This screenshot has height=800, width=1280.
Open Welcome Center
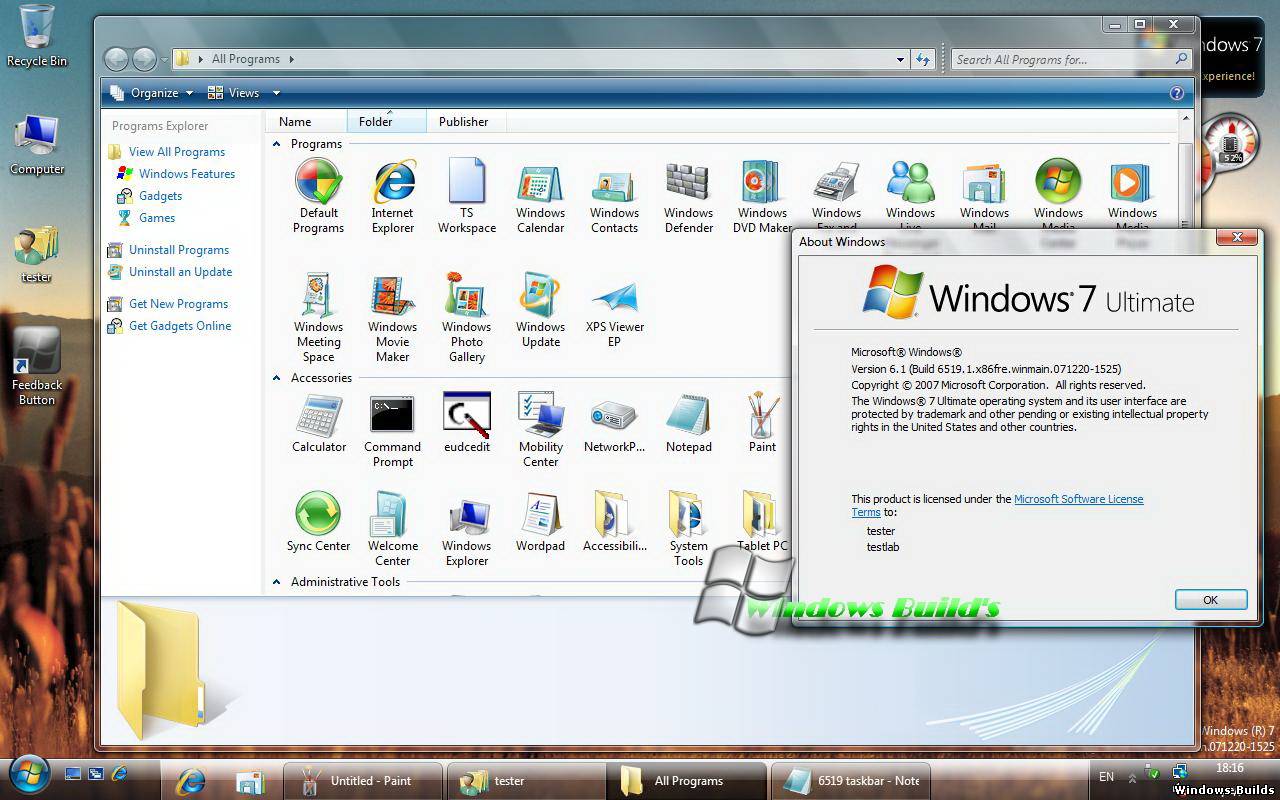[393, 529]
